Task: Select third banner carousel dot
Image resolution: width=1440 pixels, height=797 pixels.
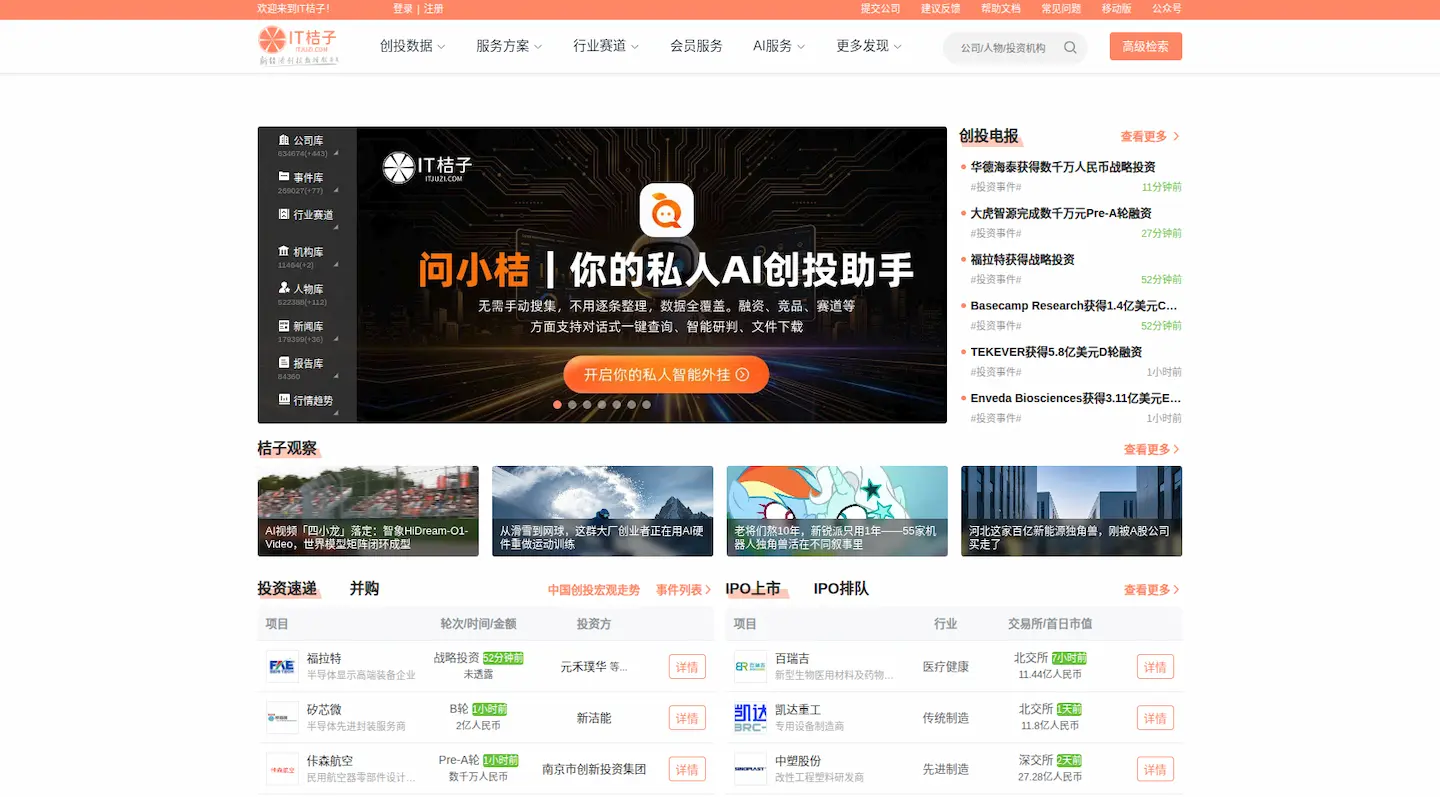Action: (x=587, y=405)
